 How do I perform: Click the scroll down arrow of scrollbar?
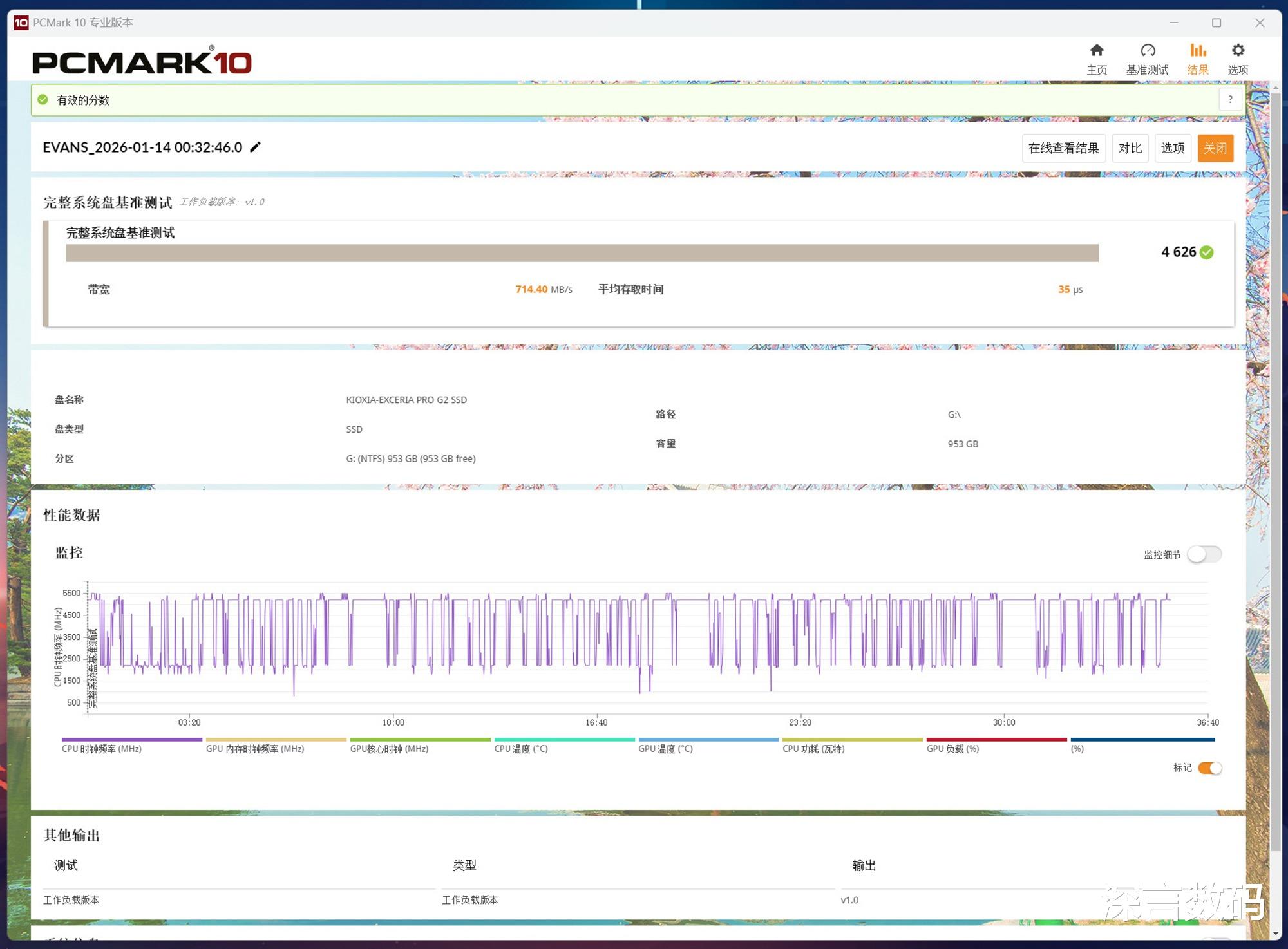point(1276,933)
